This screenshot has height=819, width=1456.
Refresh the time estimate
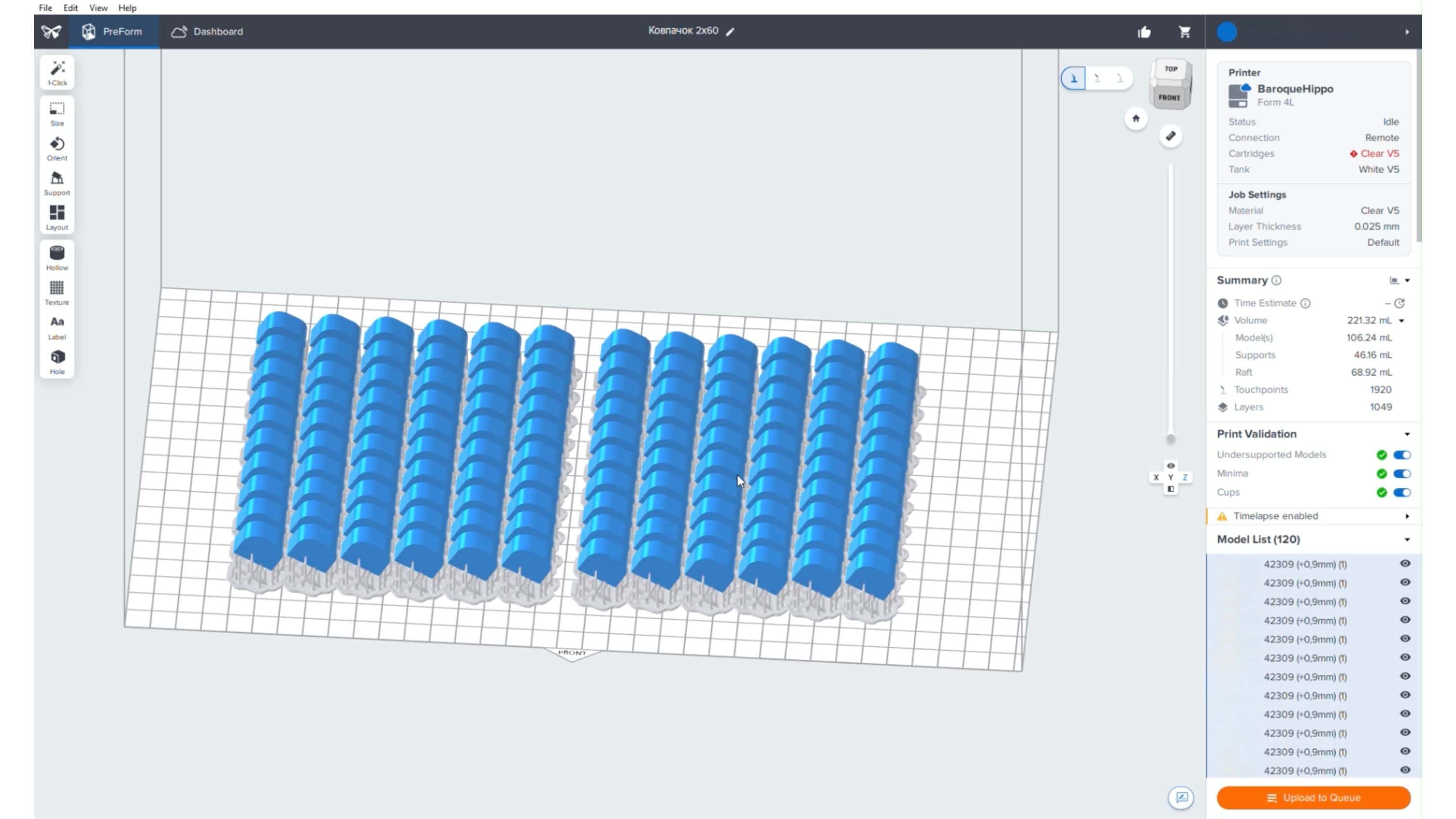click(1400, 303)
